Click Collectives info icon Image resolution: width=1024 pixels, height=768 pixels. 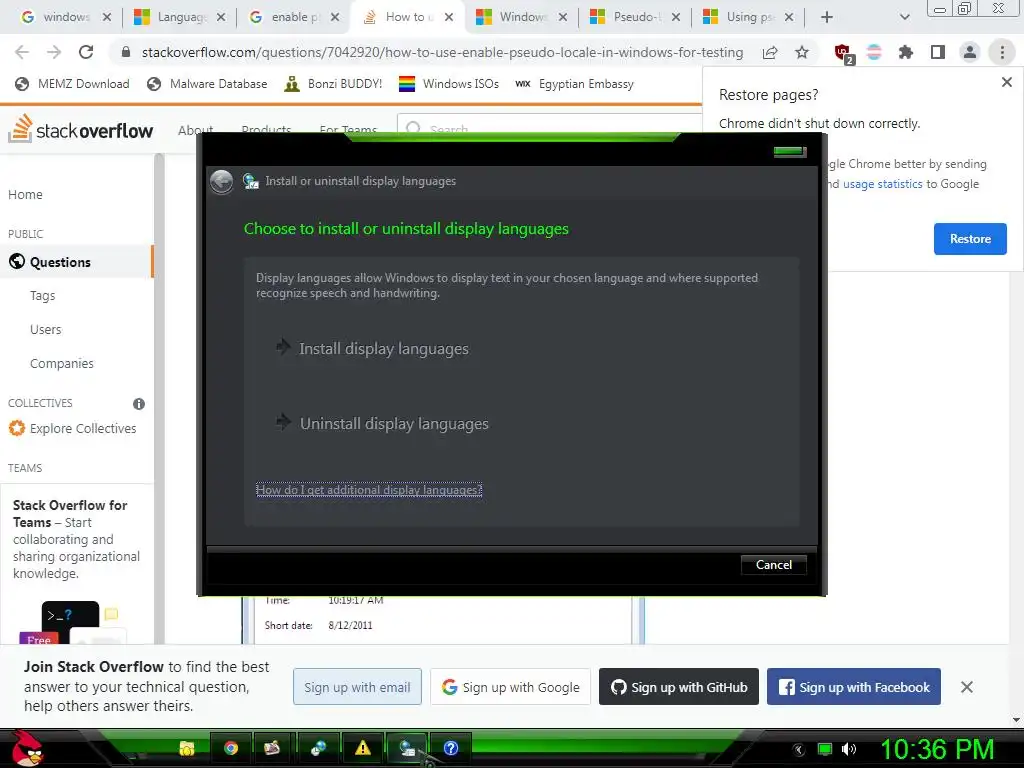pos(138,404)
